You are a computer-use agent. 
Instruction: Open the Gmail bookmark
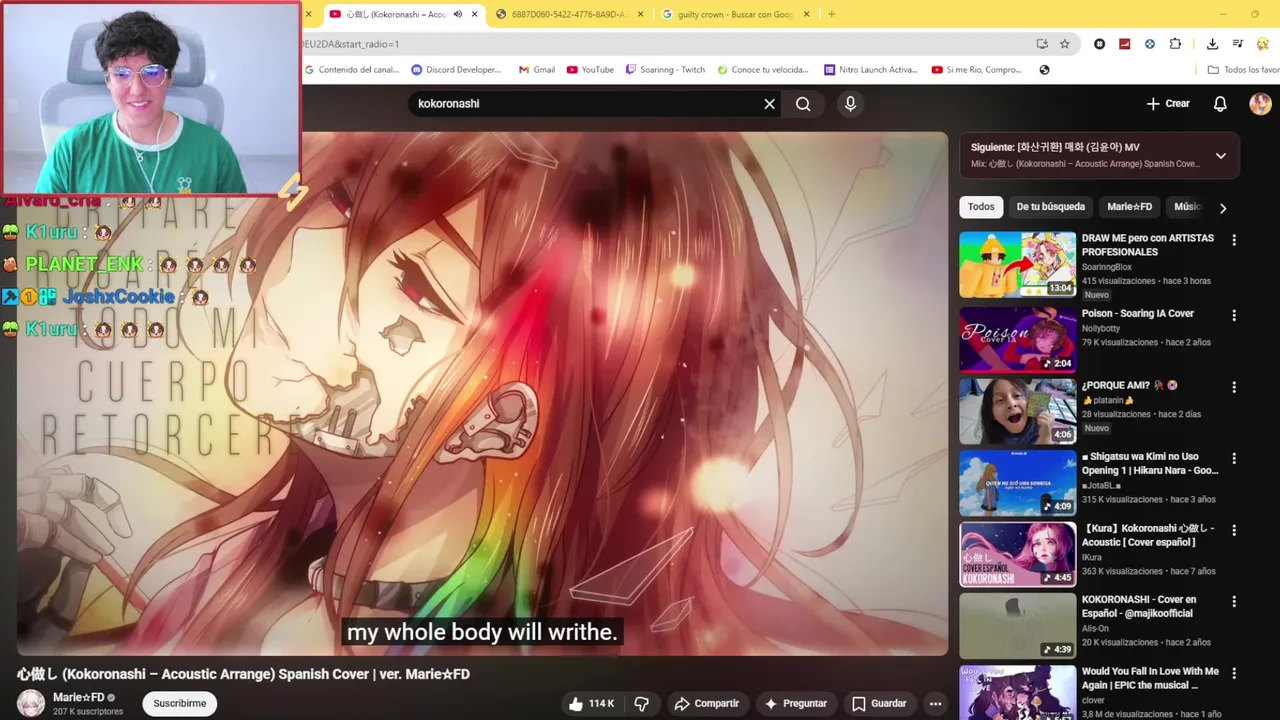537,70
